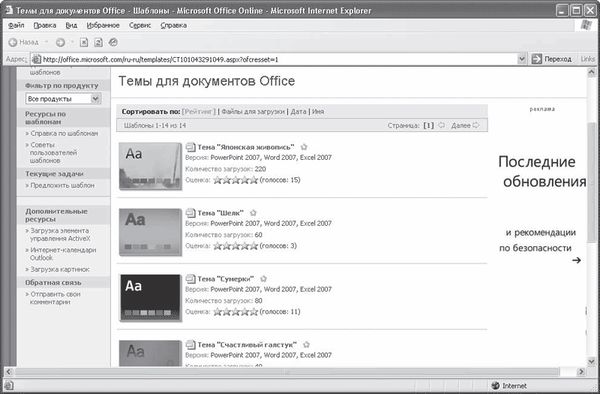Open the Вид menu
The height and width of the screenshot is (394, 600).
pyautogui.click(x=71, y=25)
